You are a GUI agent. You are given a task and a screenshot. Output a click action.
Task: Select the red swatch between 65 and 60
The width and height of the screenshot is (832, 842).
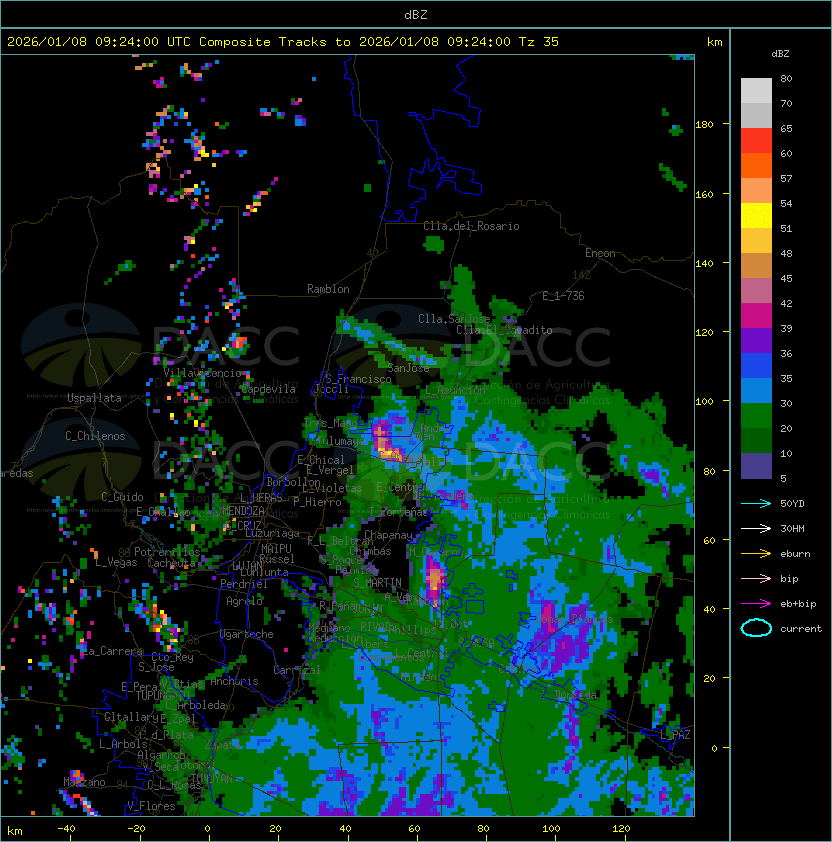tap(756, 140)
